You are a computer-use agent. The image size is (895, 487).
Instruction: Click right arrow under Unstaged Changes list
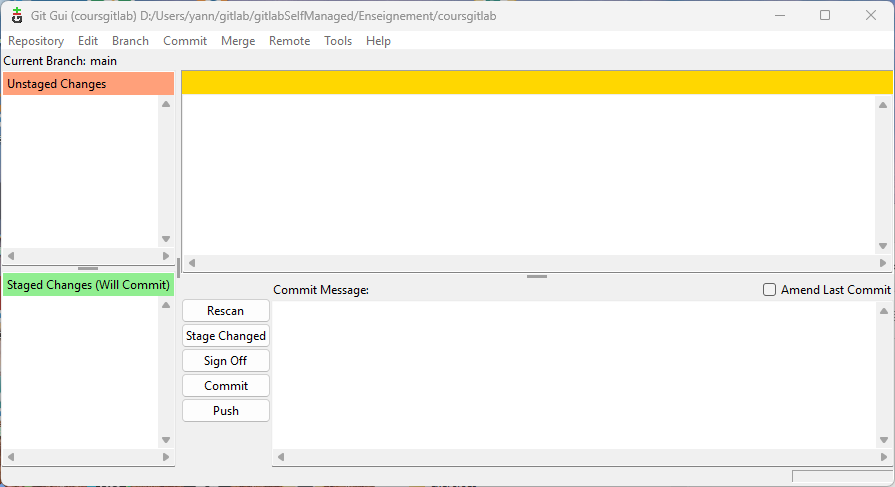coord(166,256)
